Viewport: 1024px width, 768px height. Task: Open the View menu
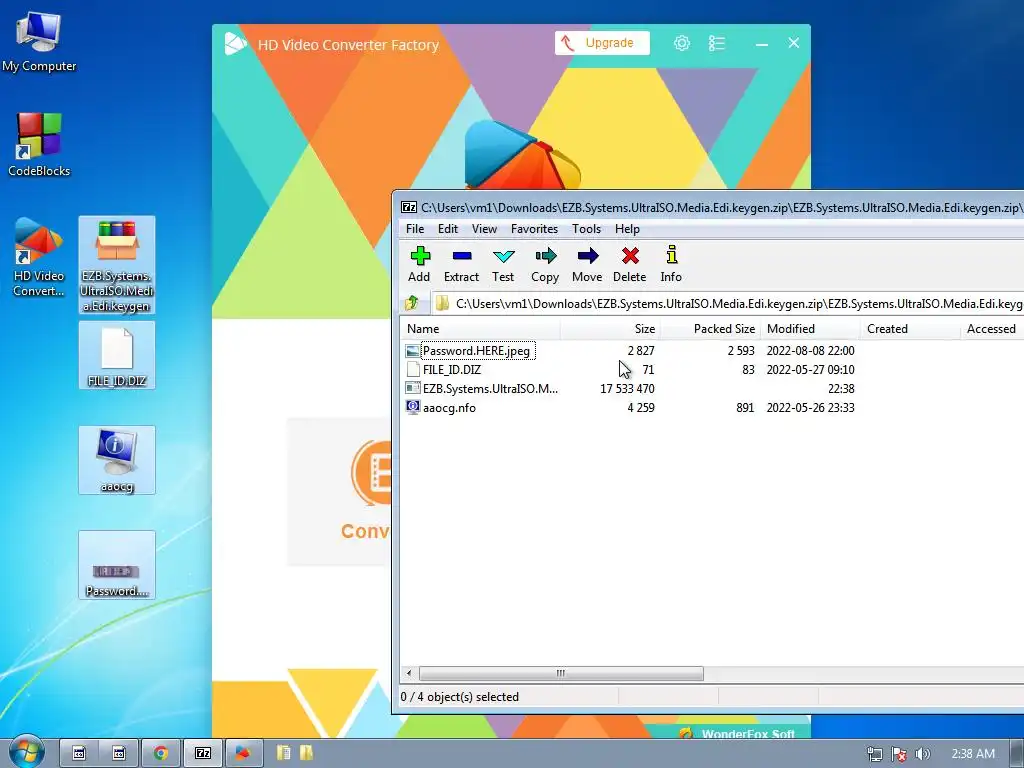[x=485, y=229]
